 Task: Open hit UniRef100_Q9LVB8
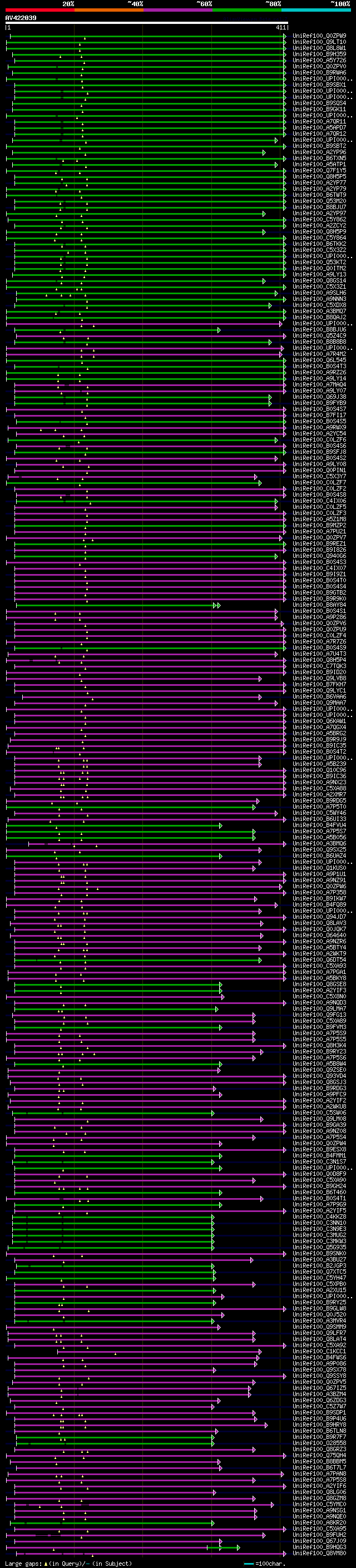pos(319,678)
